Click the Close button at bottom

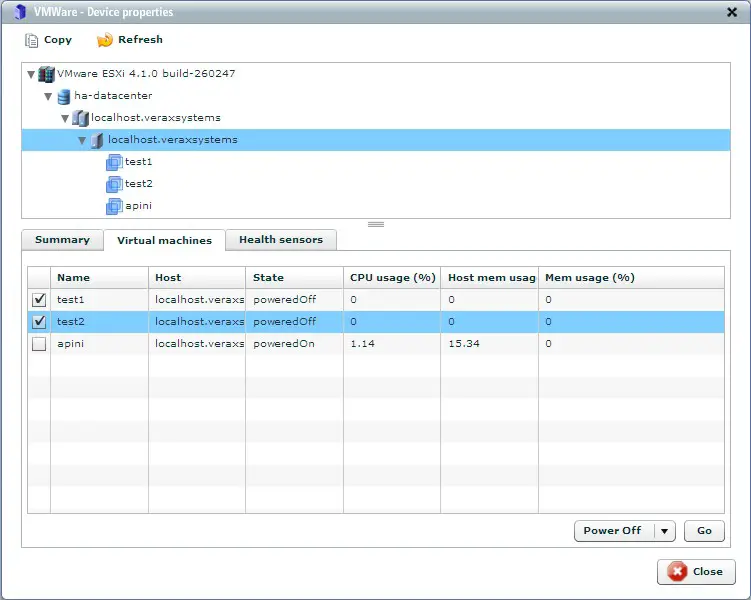[696, 572]
